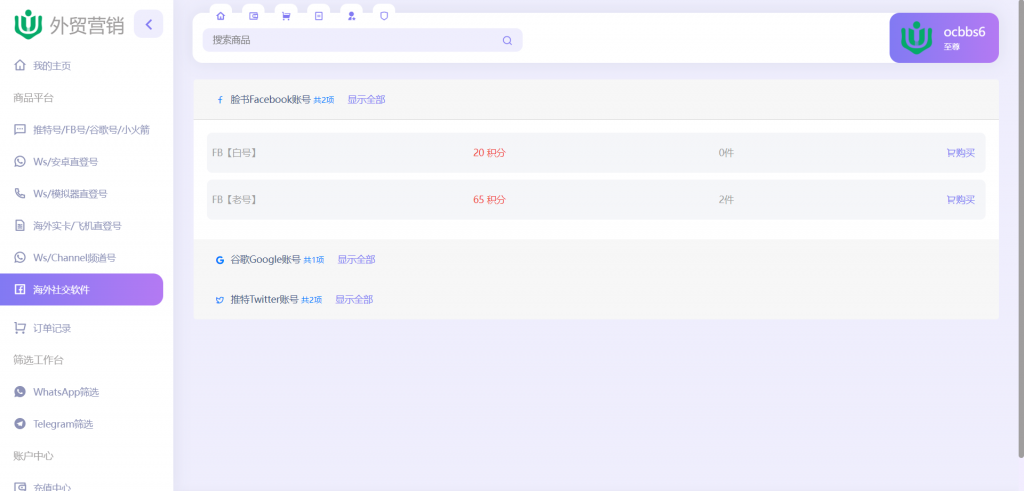This screenshot has width=1024, height=491.
Task: Select the 海外社交软件 sidebar item
Action: coord(82,290)
